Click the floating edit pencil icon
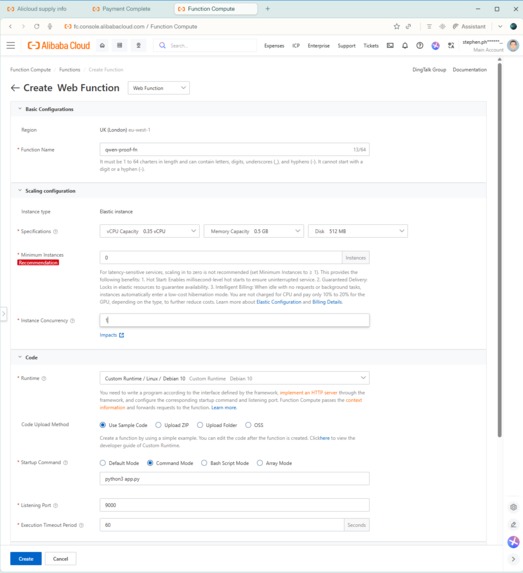 pos(513,524)
